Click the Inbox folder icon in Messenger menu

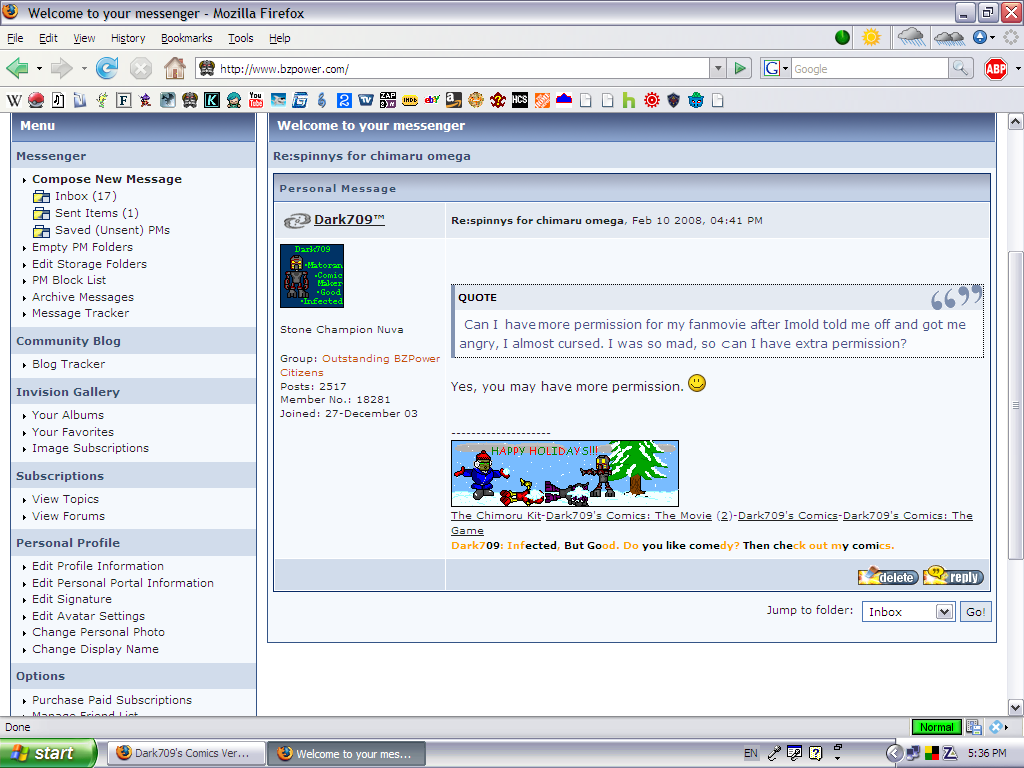[41, 195]
